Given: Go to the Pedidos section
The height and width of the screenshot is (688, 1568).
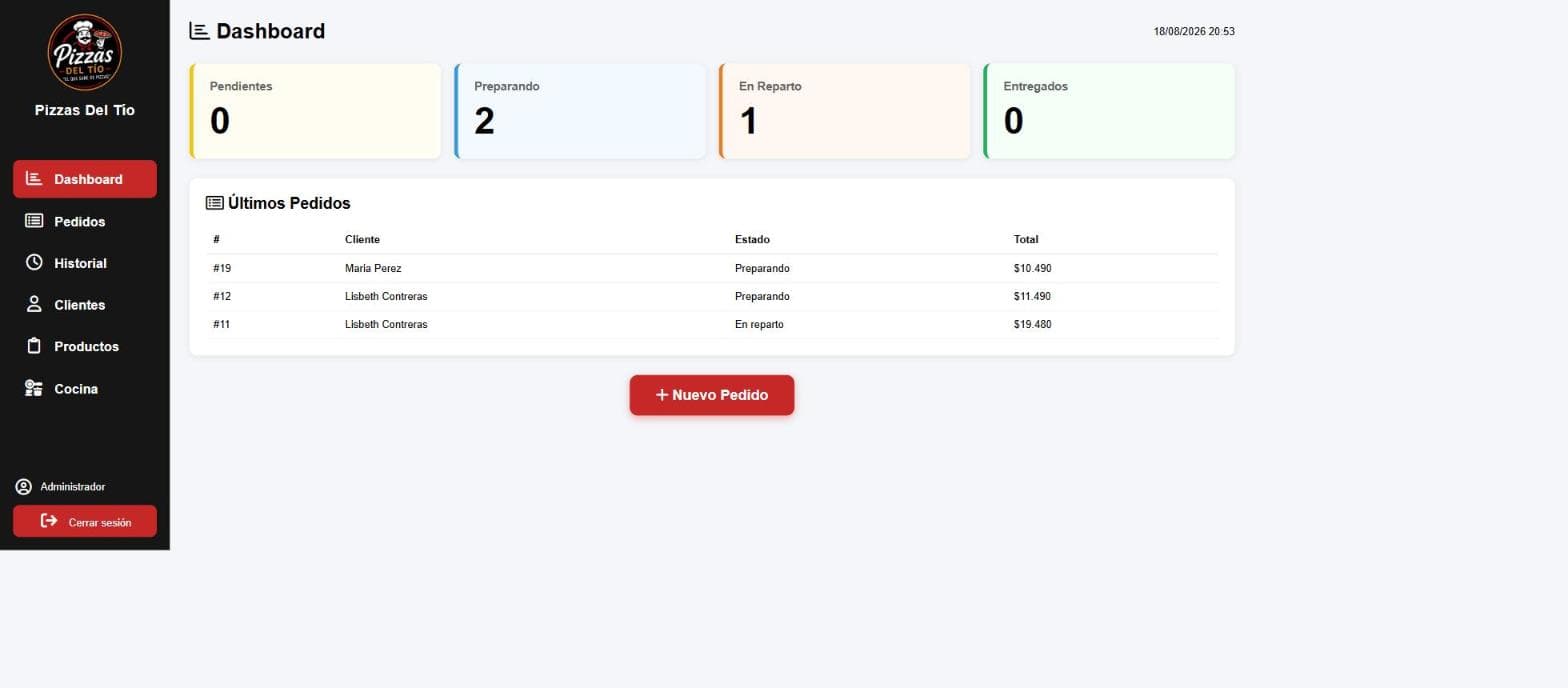Looking at the screenshot, I should click(x=85, y=221).
